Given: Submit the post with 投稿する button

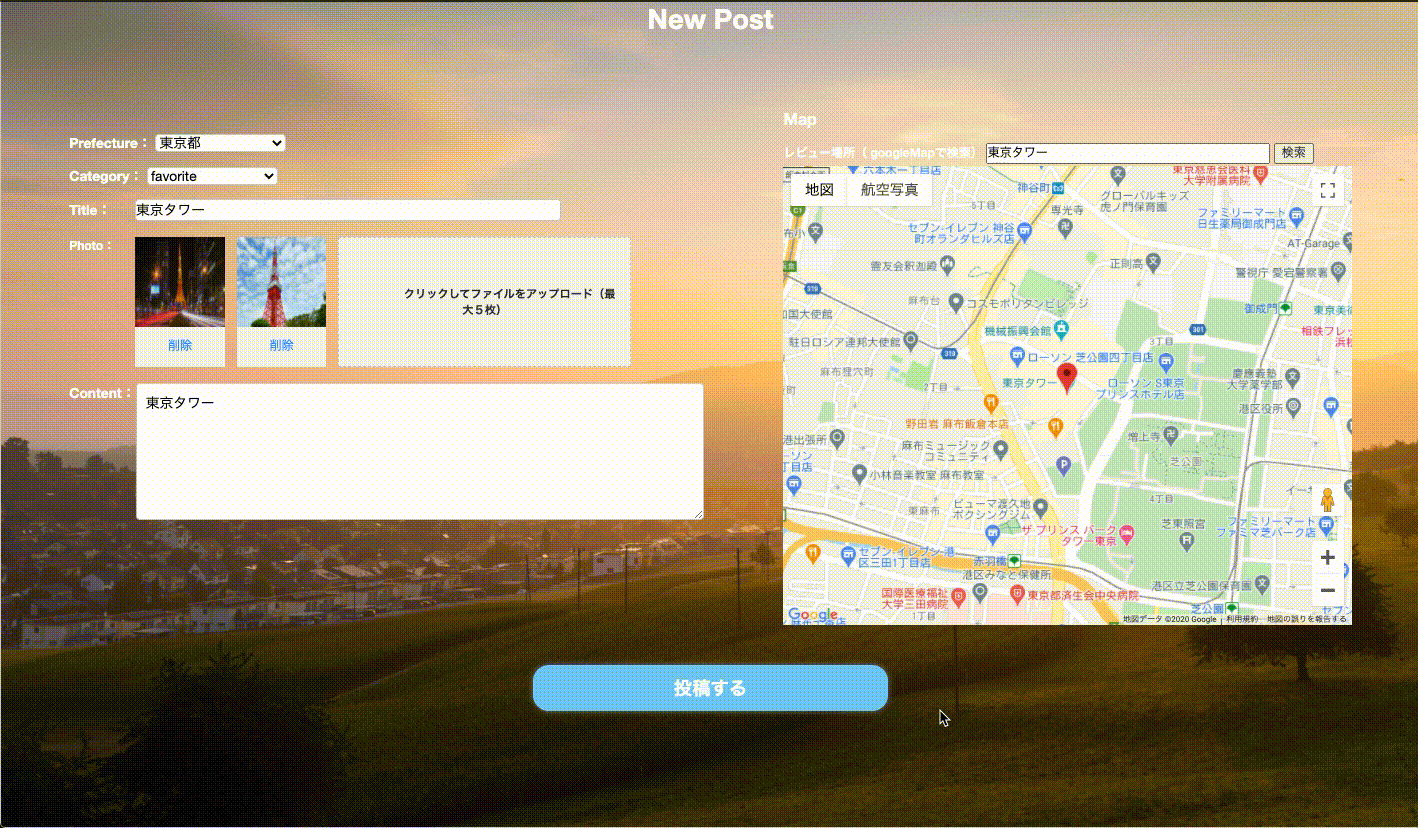Looking at the screenshot, I should click(x=710, y=688).
